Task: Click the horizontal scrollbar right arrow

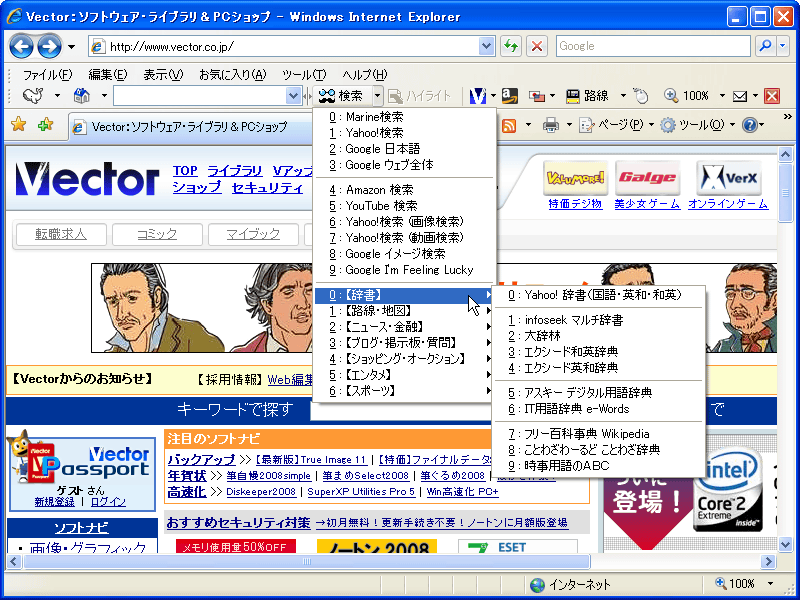Action: click(x=768, y=562)
